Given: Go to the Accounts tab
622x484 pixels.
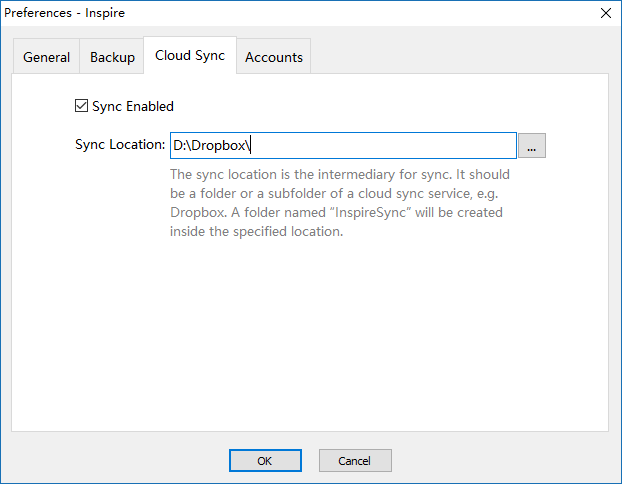Looking at the screenshot, I should point(273,57).
